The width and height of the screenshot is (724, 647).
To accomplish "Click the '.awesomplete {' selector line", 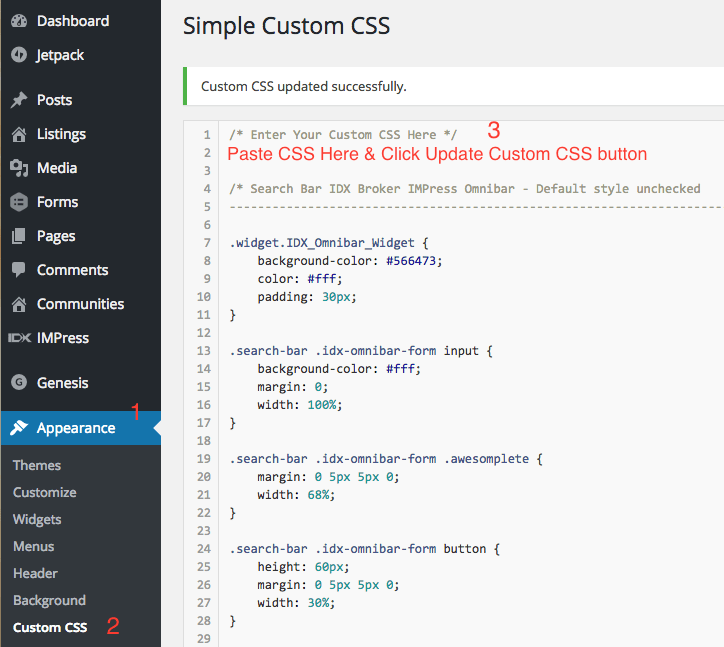I will click(386, 459).
